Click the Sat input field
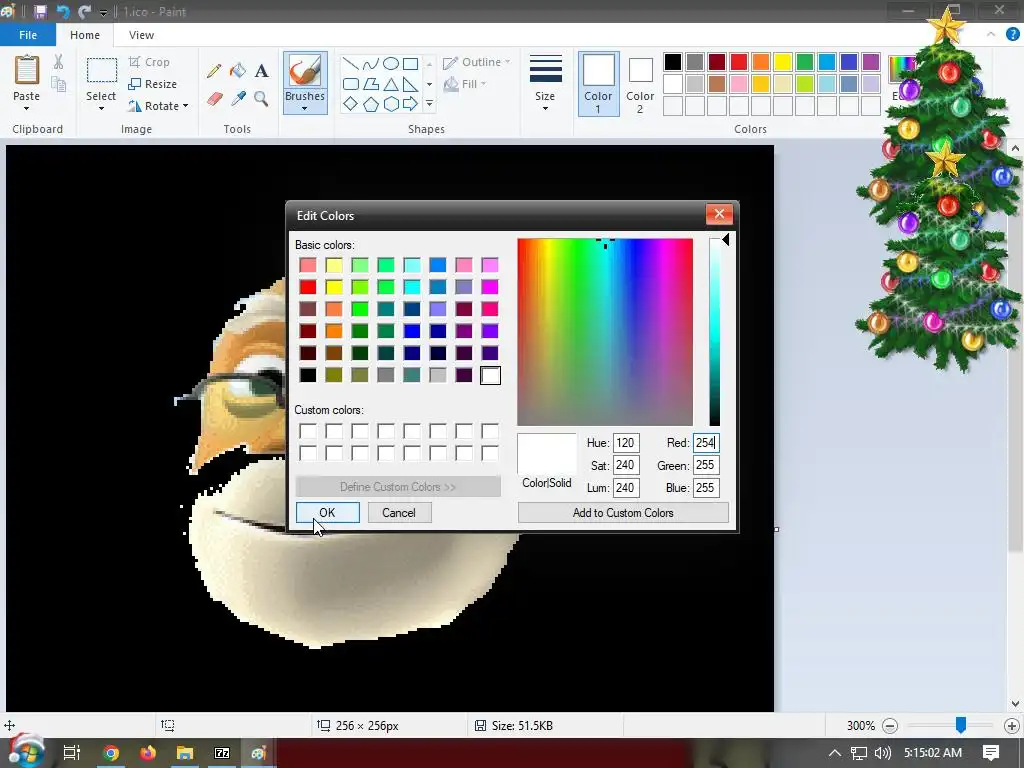Image resolution: width=1024 pixels, height=768 pixels. tap(626, 465)
